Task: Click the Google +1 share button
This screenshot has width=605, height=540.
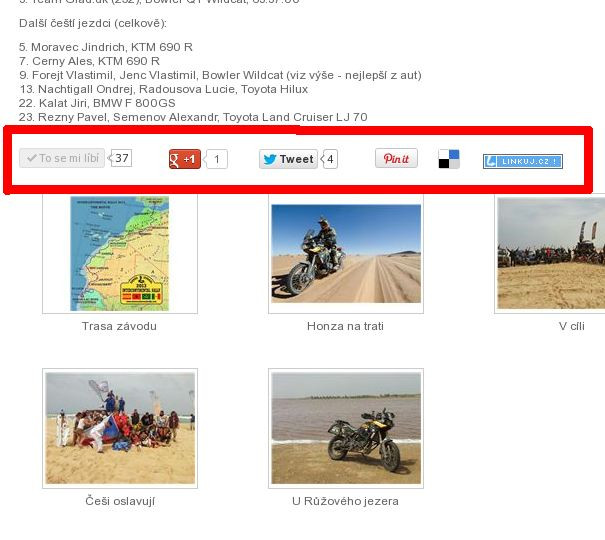Action: [185, 159]
